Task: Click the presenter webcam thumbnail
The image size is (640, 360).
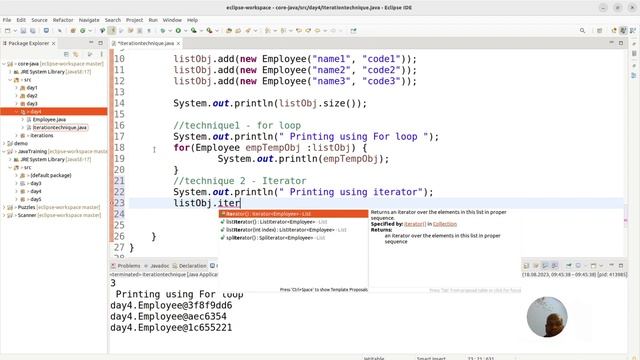Action: [x=547, y=317]
